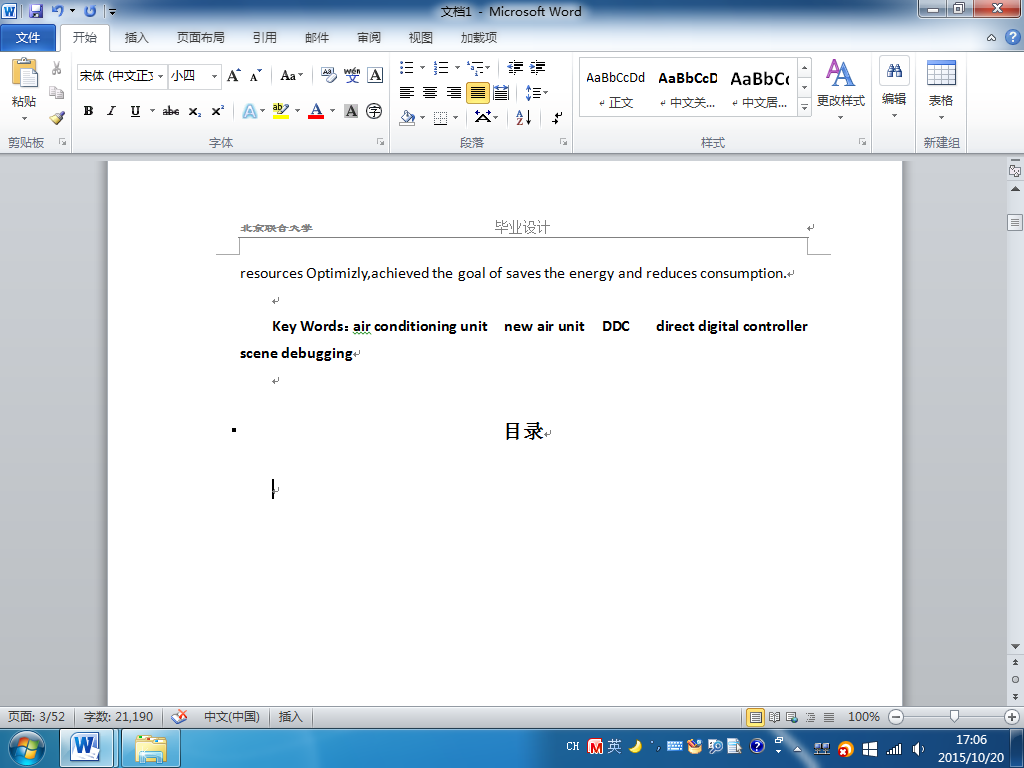The image size is (1024, 768).
Task: Expand the styles gallery more arrow
Action: coord(805,106)
